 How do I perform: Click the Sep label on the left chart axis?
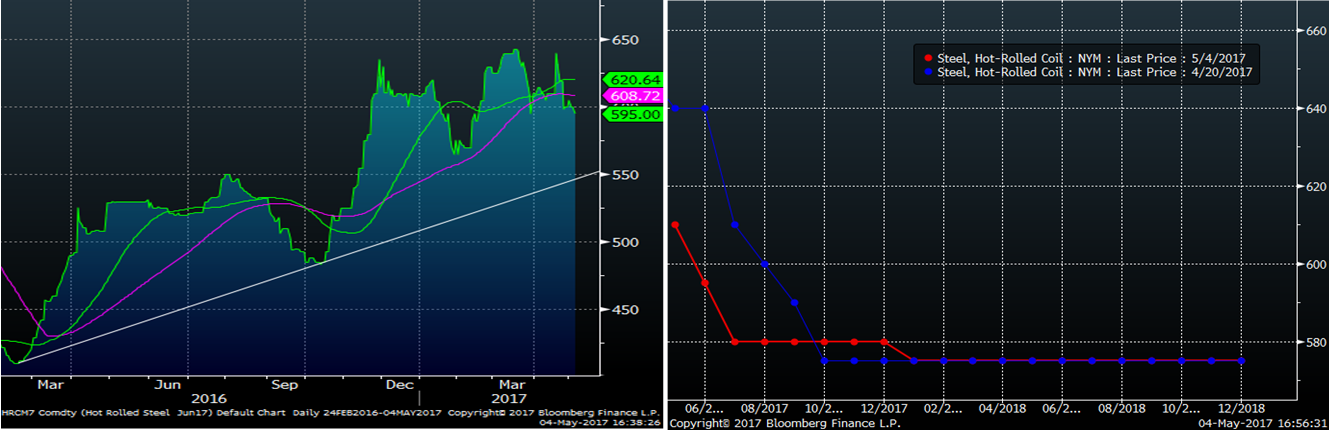coord(285,384)
